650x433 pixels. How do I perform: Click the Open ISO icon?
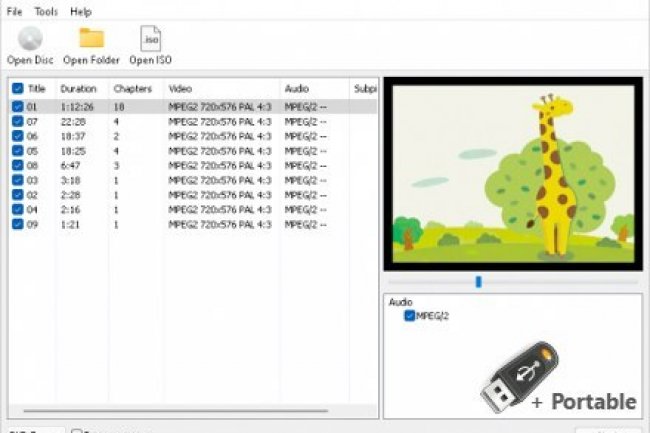pyautogui.click(x=151, y=39)
